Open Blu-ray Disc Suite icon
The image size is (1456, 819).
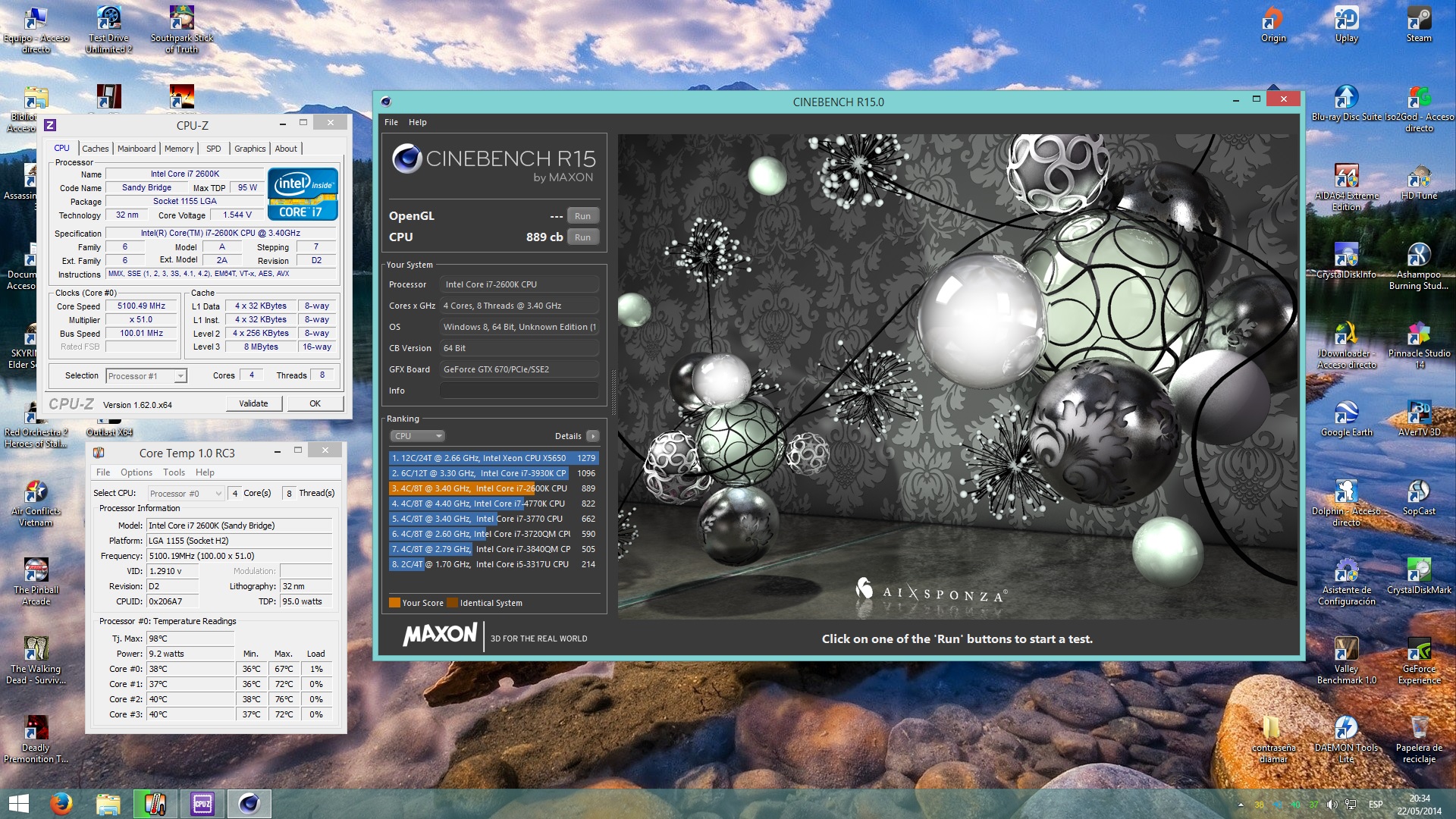click(x=1346, y=104)
